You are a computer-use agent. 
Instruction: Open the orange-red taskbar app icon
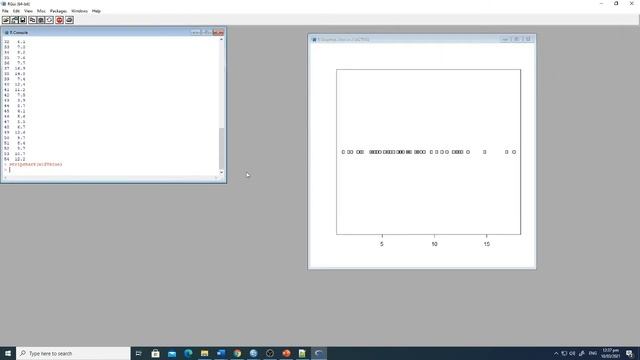286,353
